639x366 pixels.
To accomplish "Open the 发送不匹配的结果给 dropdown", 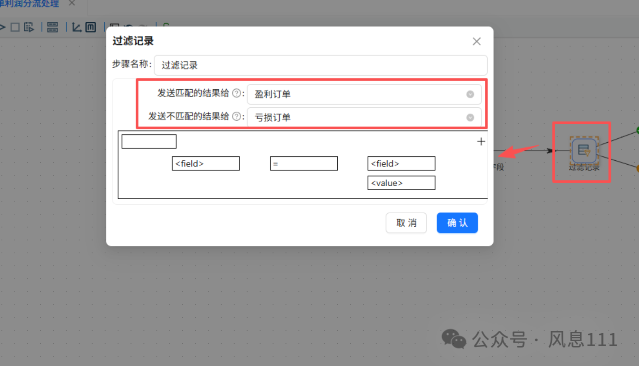I will coord(364,117).
